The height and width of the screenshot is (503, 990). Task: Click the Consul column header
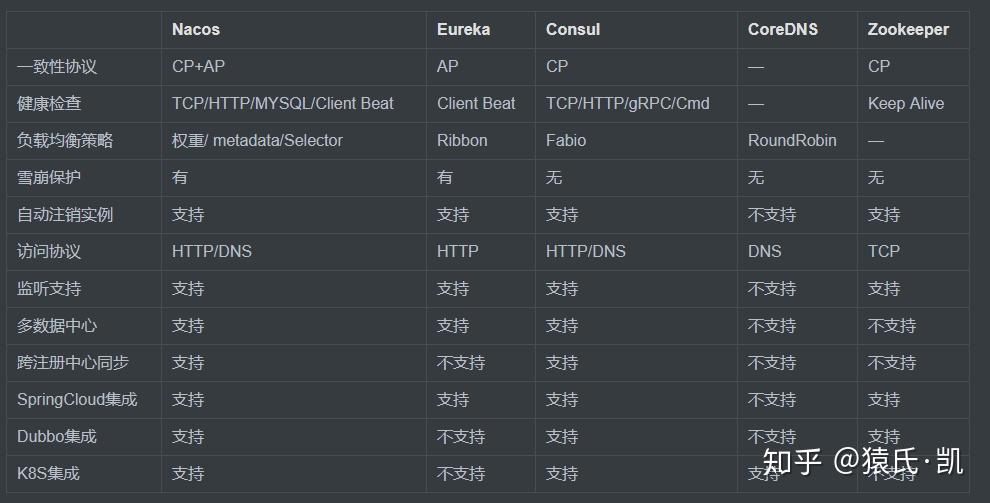573,30
